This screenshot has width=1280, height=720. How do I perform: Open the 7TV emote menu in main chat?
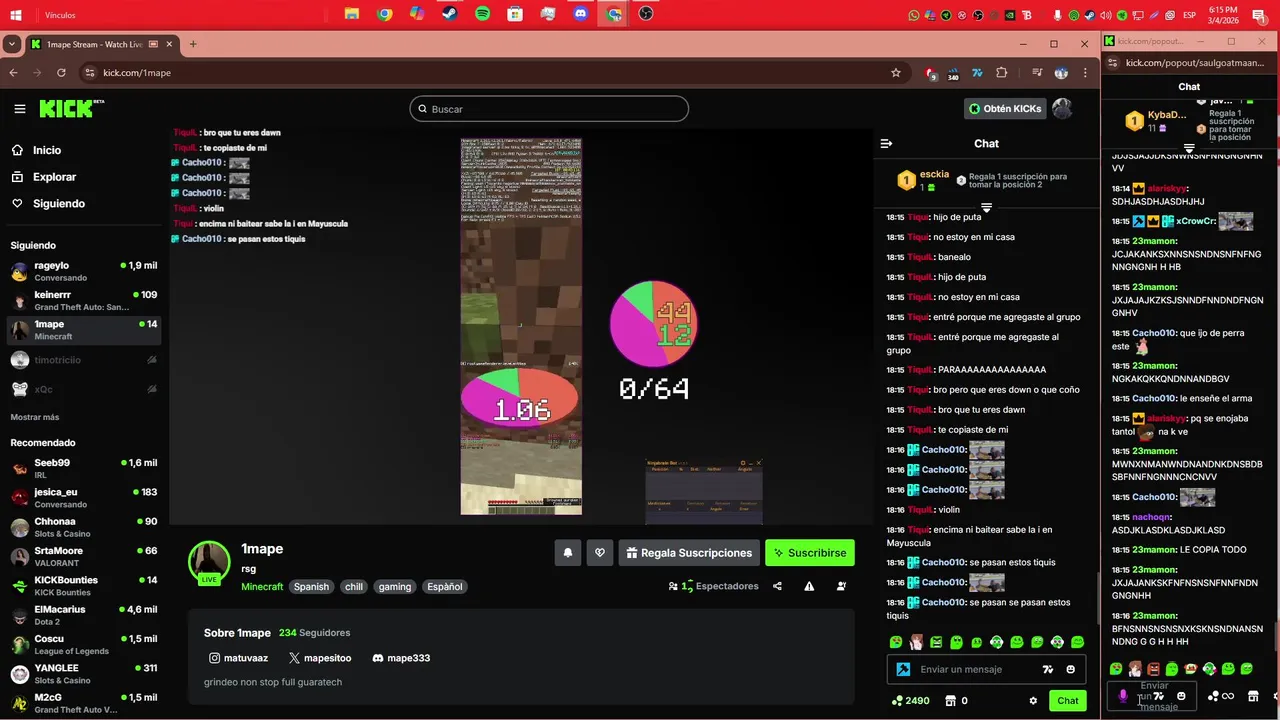pyautogui.click(x=1047, y=669)
